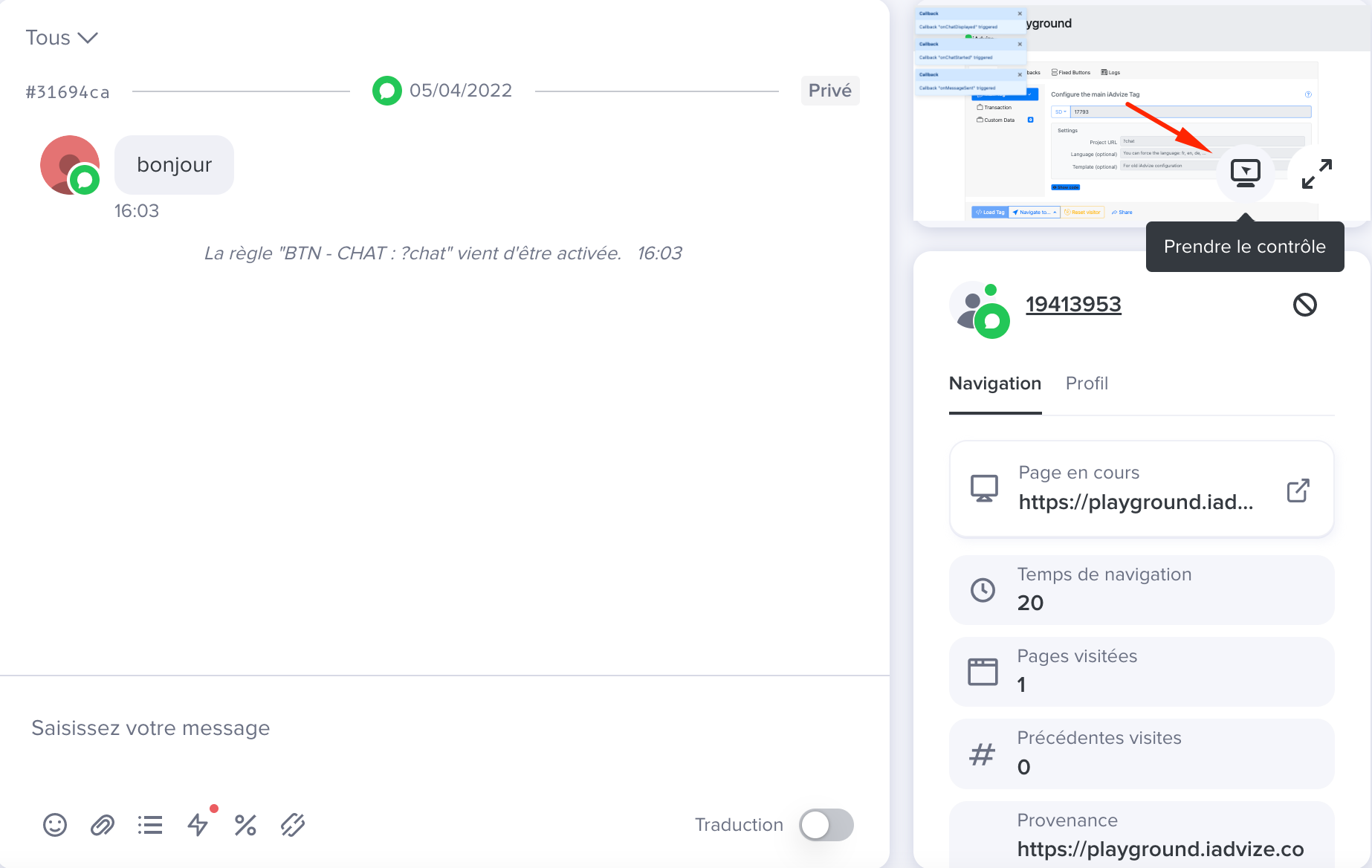Open visitor ID 19413953 link

(1073, 305)
